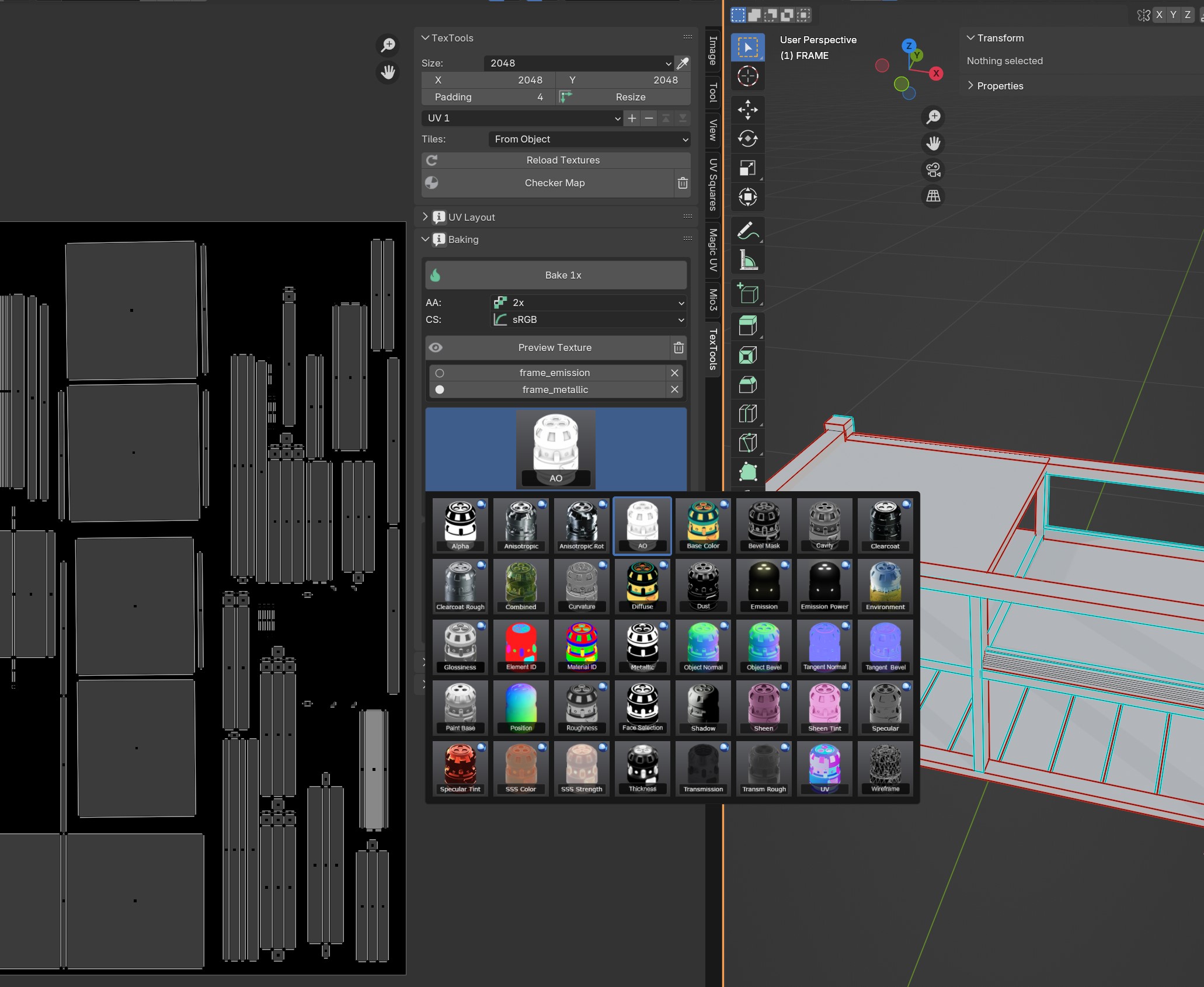Select the Knife tool

pos(748,443)
